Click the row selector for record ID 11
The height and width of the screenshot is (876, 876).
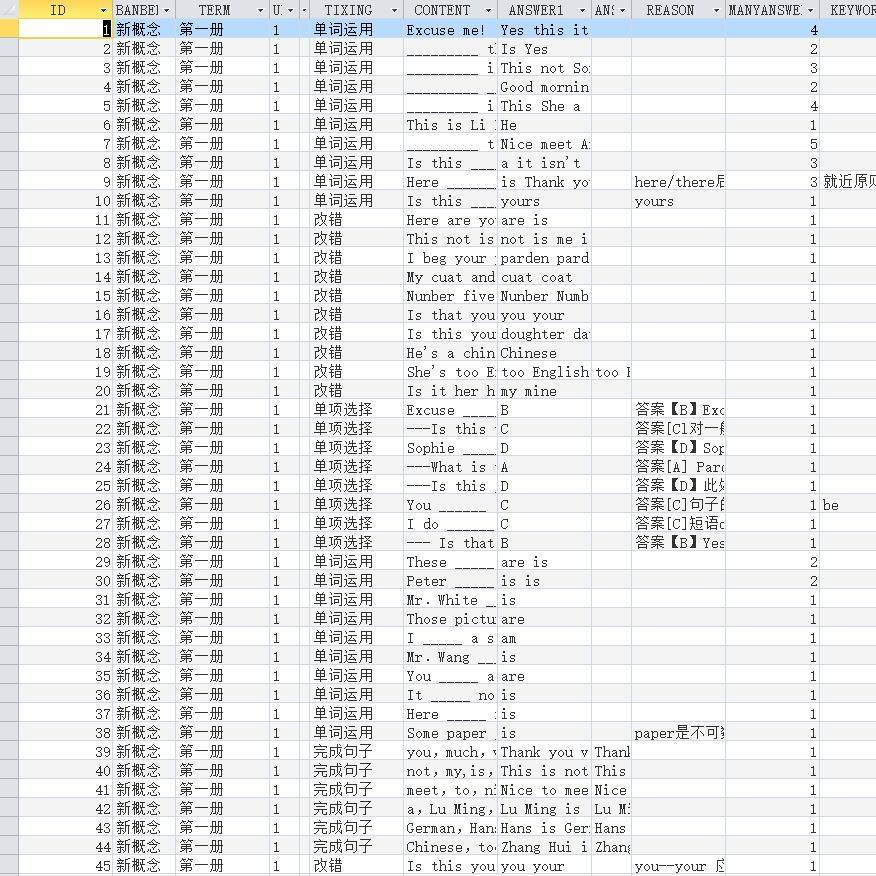pos(9,220)
